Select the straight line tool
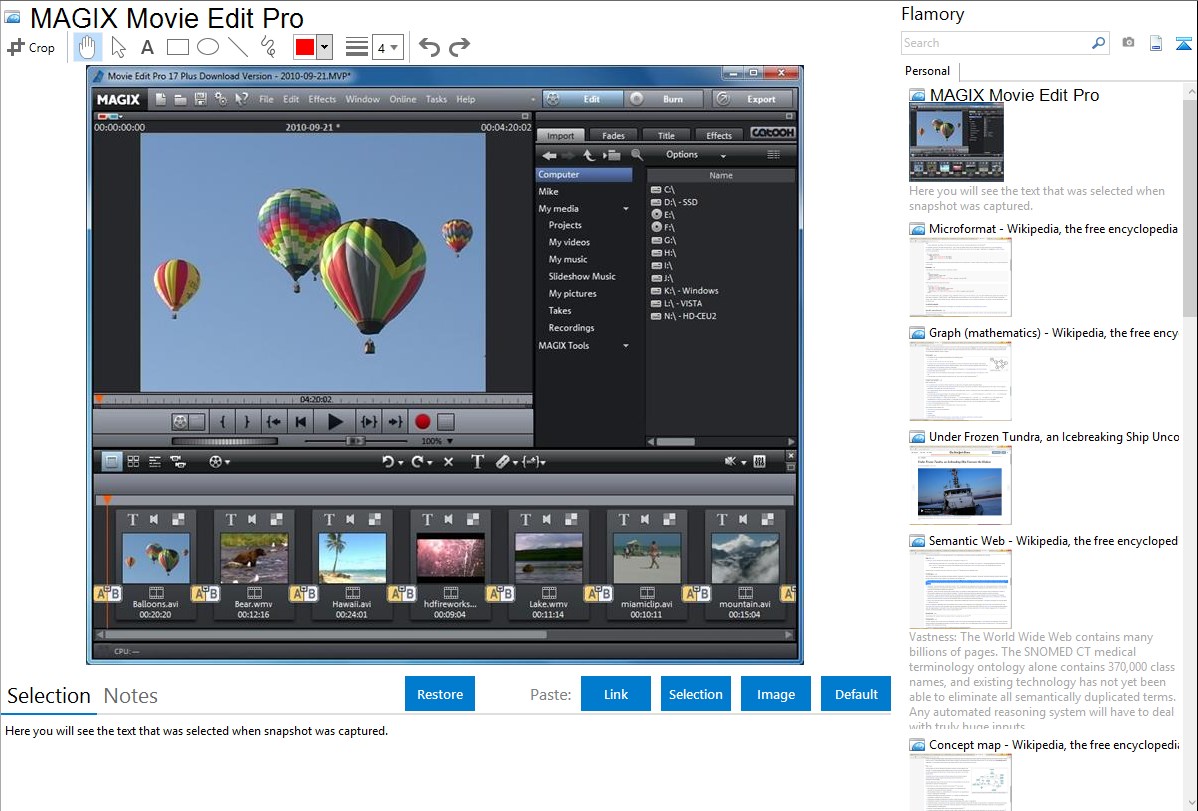 point(238,47)
